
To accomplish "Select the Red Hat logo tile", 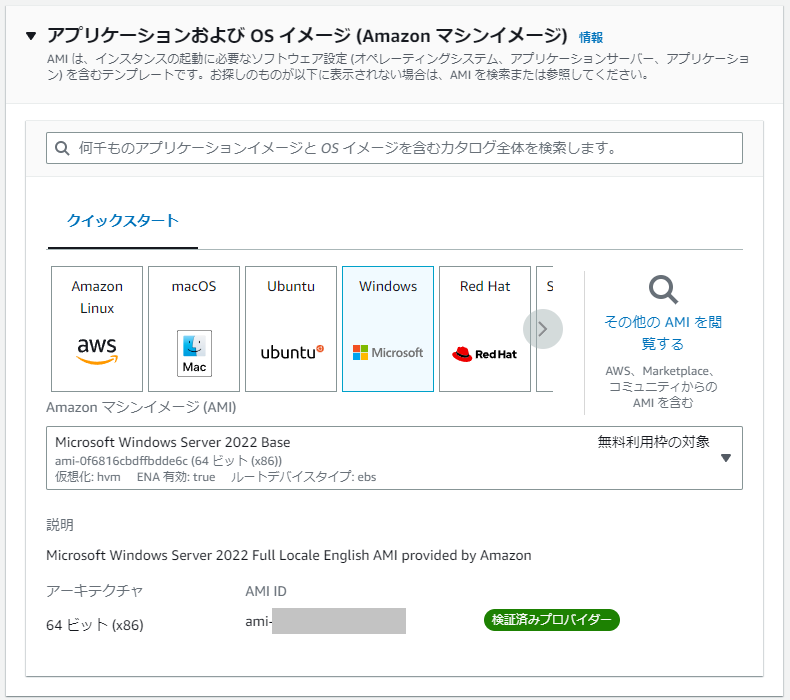I will point(485,328).
